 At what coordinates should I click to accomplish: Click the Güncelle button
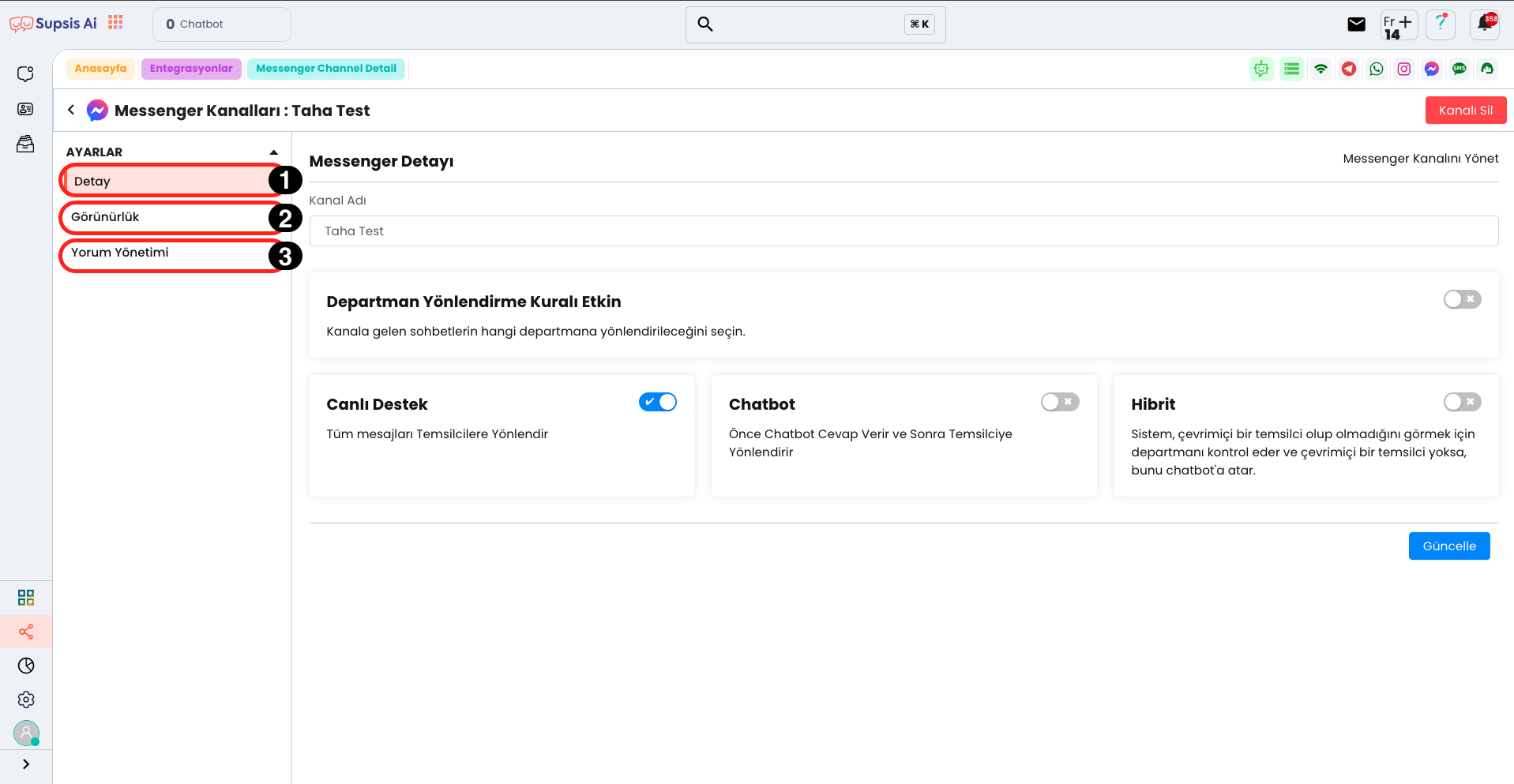click(1449, 546)
